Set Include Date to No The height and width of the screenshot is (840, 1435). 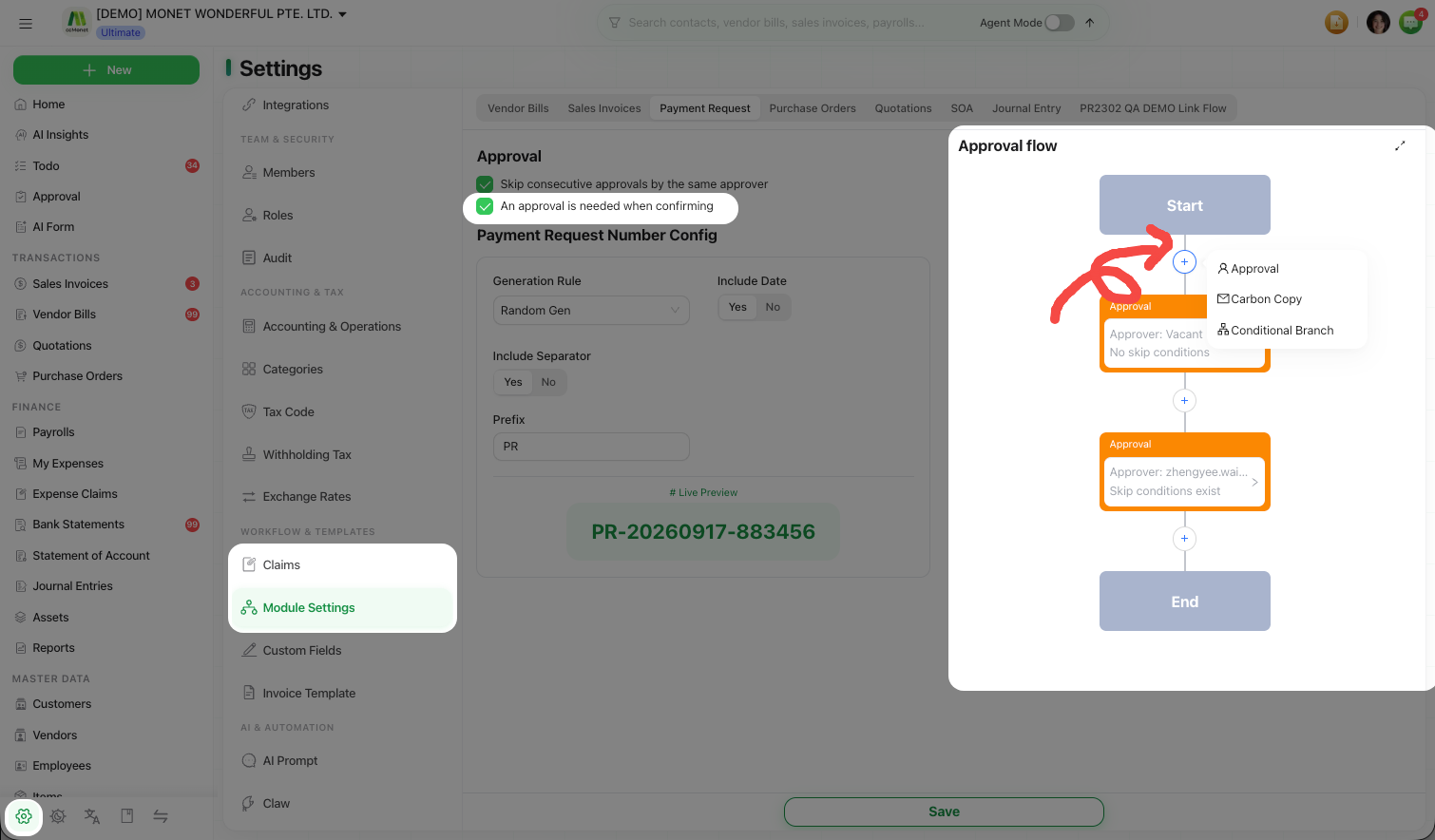click(x=773, y=307)
